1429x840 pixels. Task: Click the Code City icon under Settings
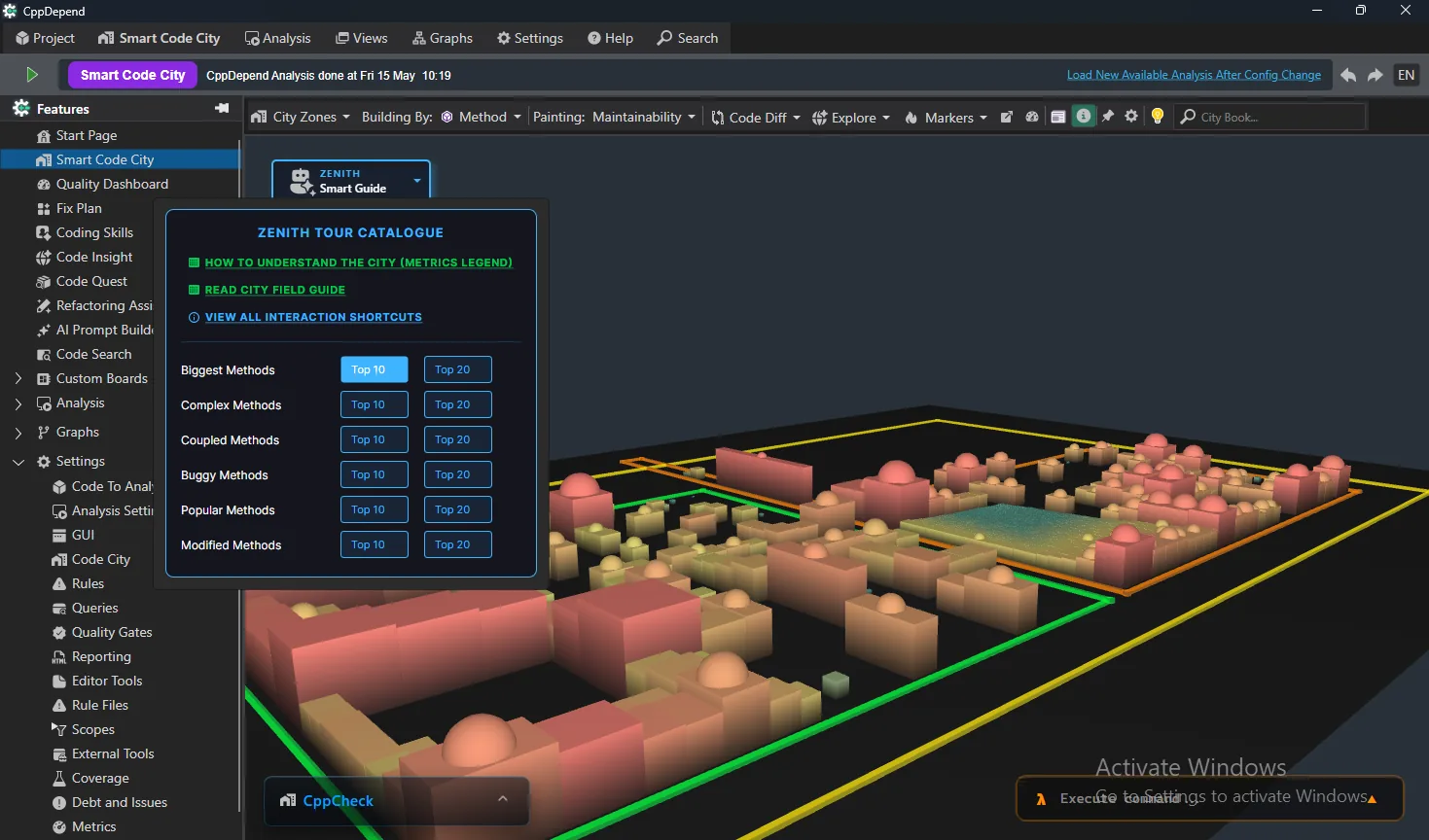(x=59, y=559)
